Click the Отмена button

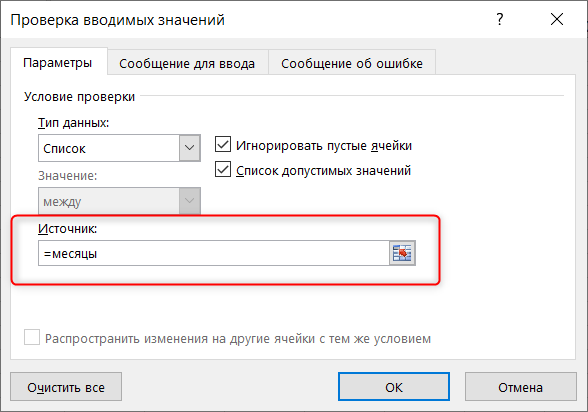pyautogui.click(x=520, y=387)
